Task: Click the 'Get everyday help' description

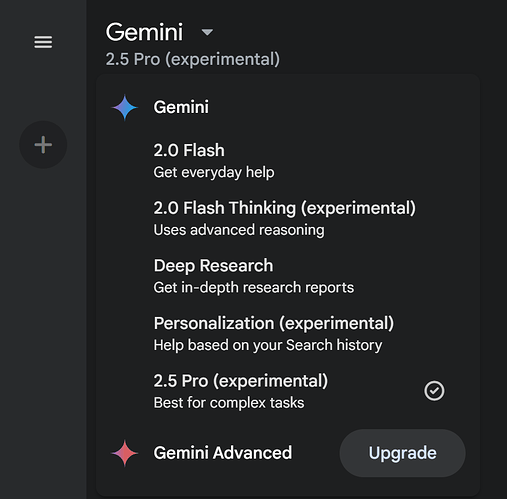Action: click(x=214, y=172)
